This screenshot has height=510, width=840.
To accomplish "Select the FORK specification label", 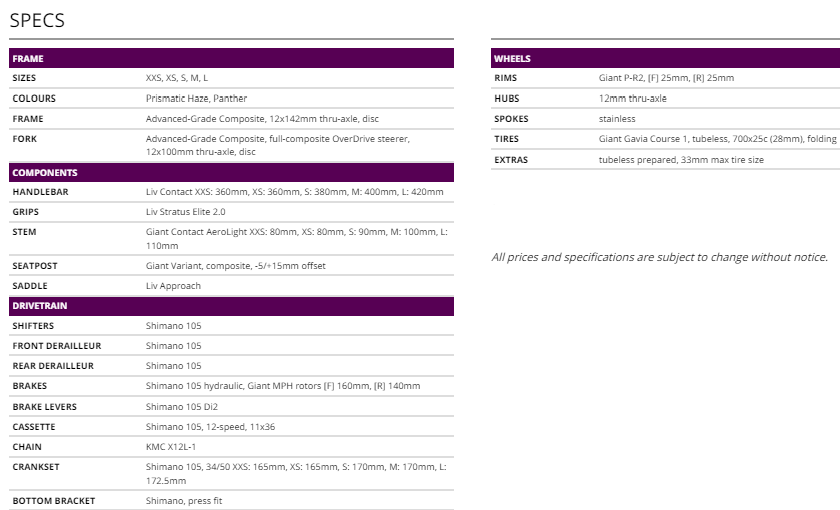I will [x=25, y=139].
